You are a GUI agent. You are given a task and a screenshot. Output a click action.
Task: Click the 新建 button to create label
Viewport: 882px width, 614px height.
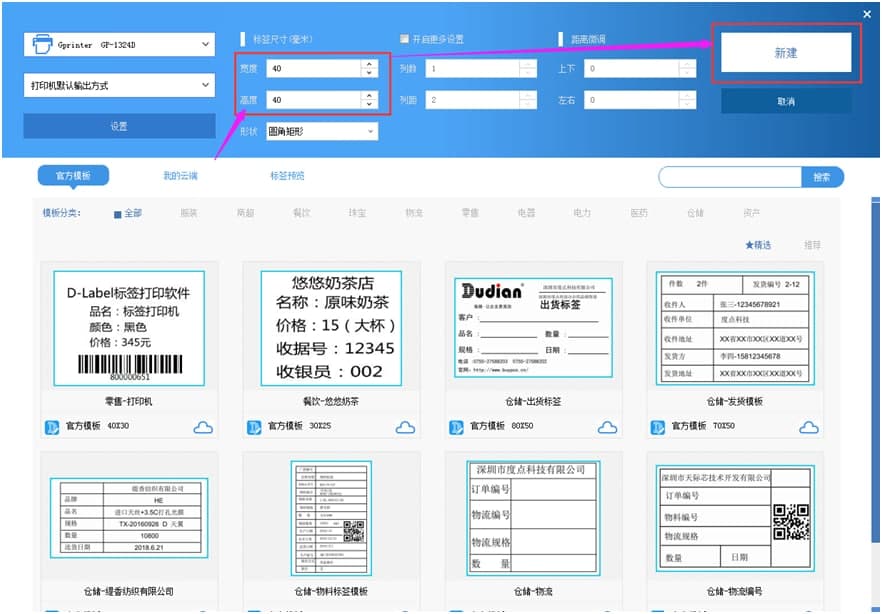(786, 53)
